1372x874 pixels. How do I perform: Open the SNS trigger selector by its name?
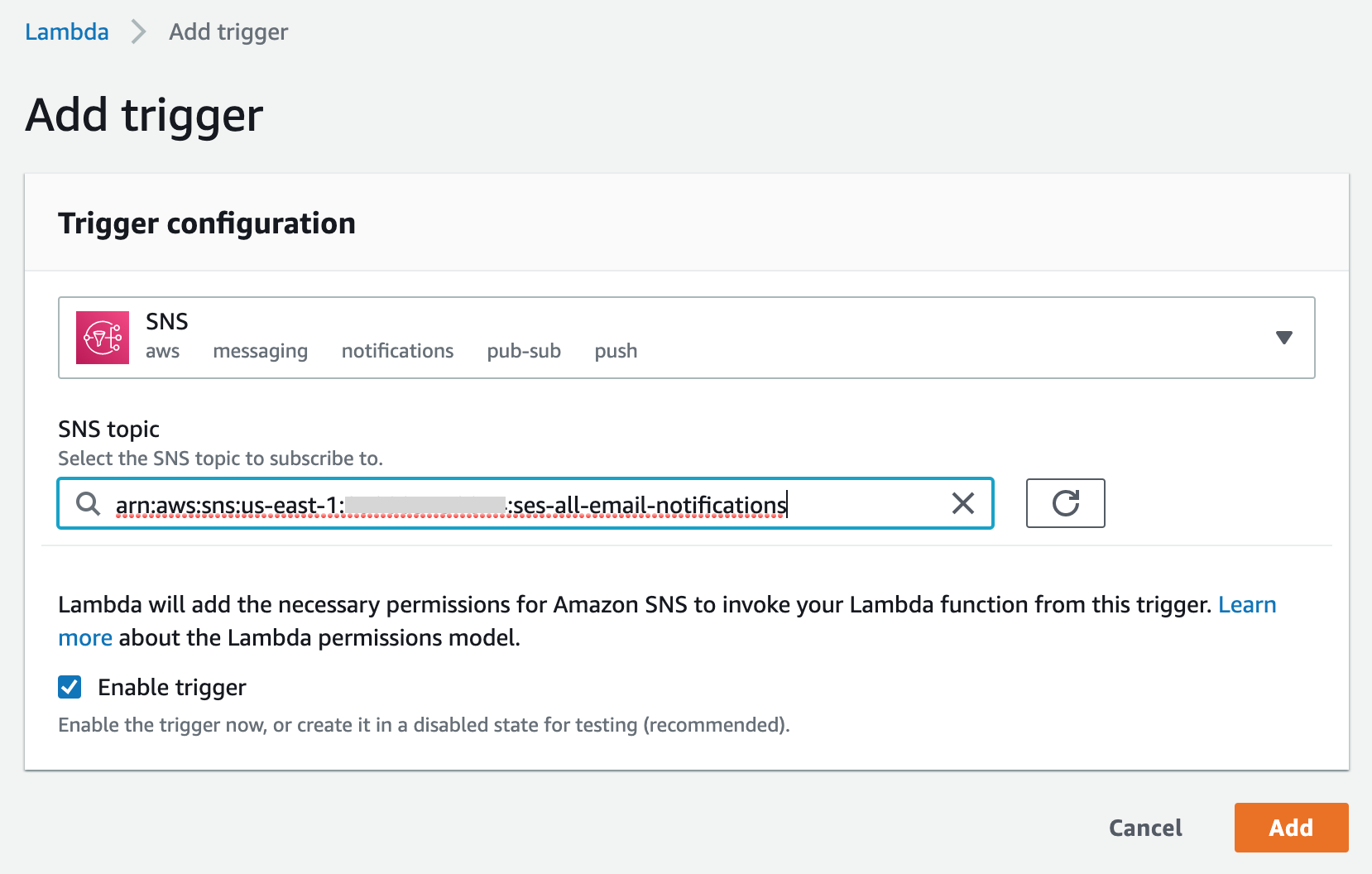[x=167, y=322]
